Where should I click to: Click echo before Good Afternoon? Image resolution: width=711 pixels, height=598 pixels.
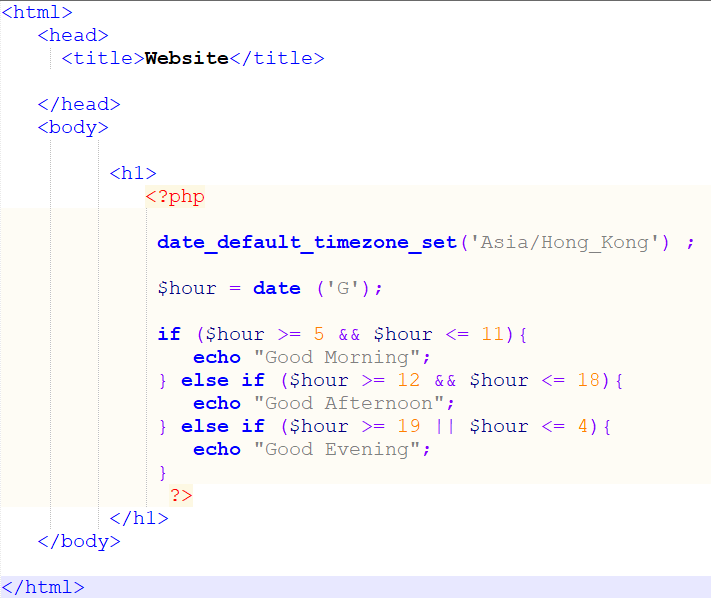click(217, 404)
